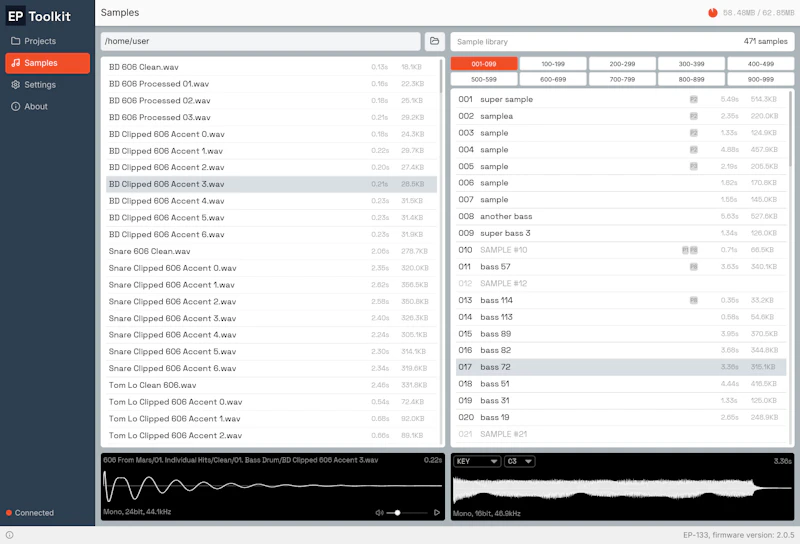Viewport: 800px width, 544px height.
Task: Click the pad badge on bass 57 row
Action: click(693, 267)
